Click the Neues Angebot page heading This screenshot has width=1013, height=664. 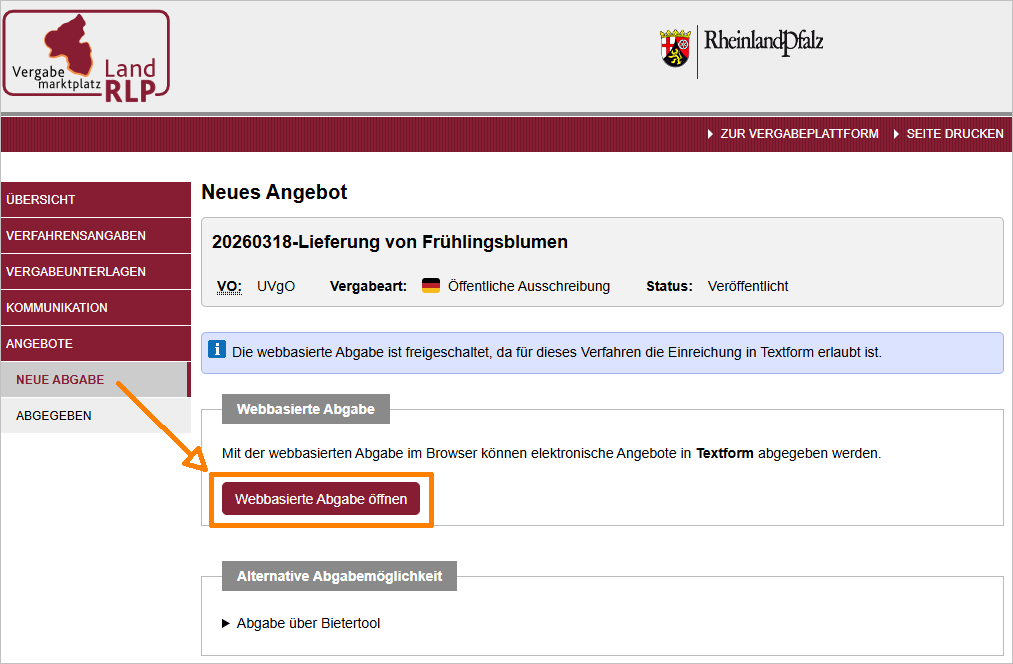click(x=274, y=192)
